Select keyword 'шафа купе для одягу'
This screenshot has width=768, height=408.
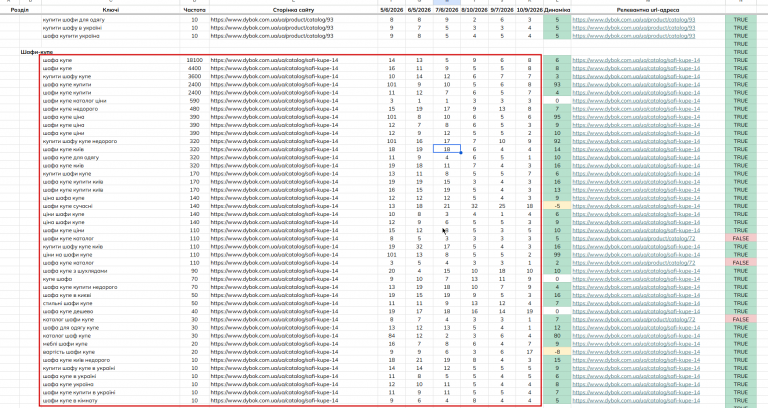click(x=71, y=158)
